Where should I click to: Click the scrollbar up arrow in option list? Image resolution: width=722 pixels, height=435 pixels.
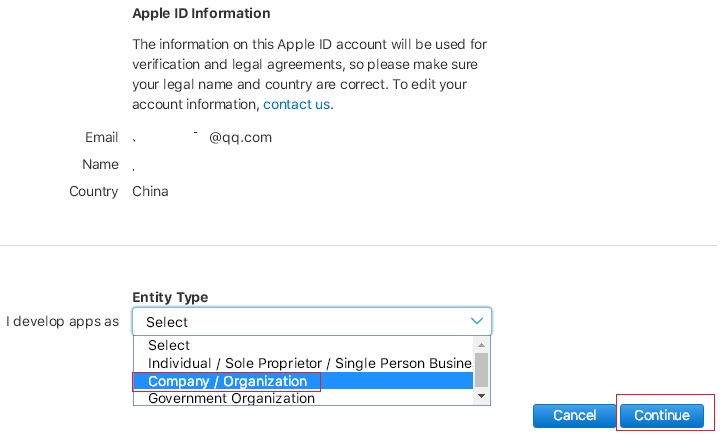(482, 345)
